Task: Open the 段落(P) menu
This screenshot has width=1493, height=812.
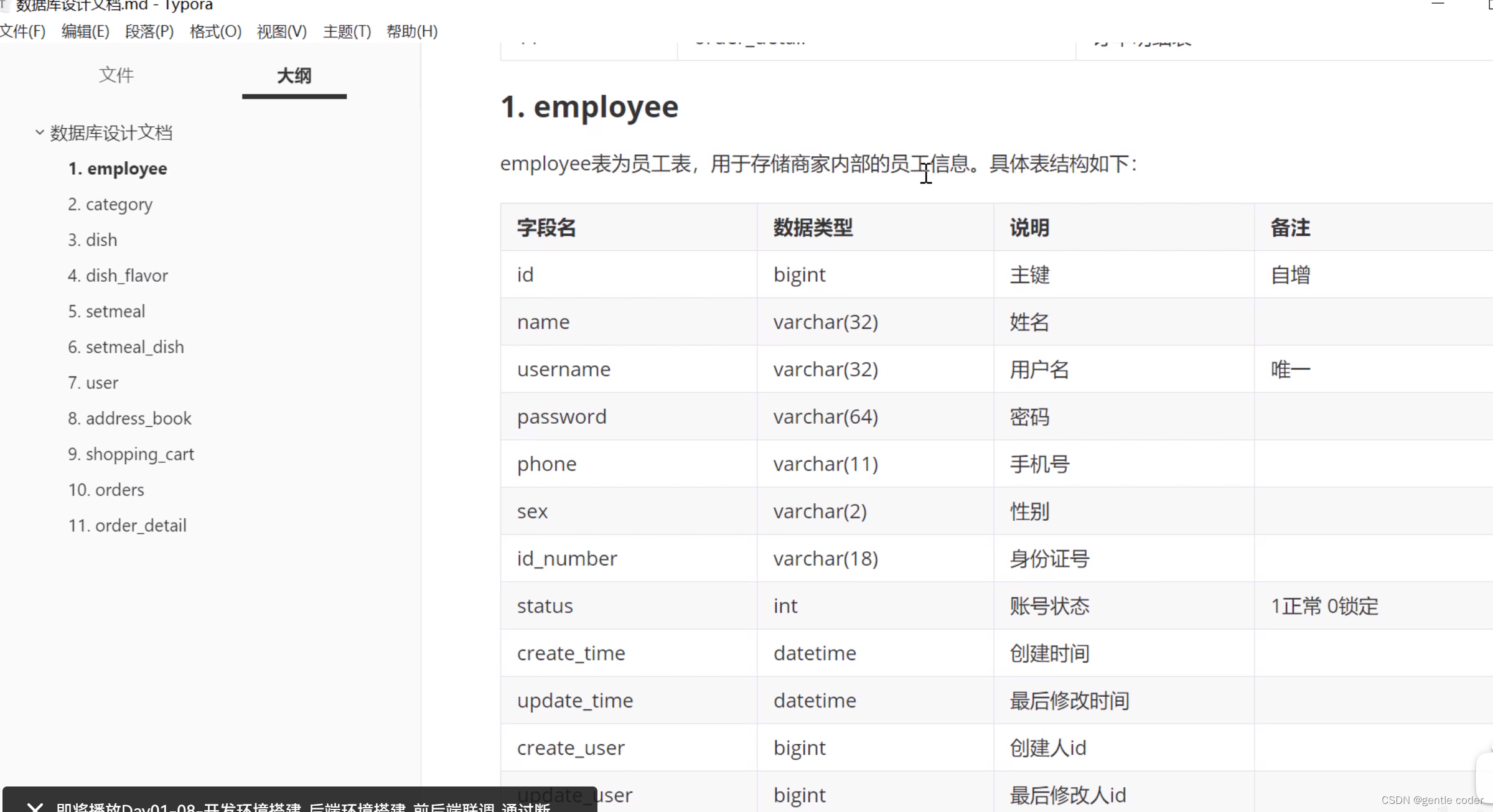Action: (149, 31)
